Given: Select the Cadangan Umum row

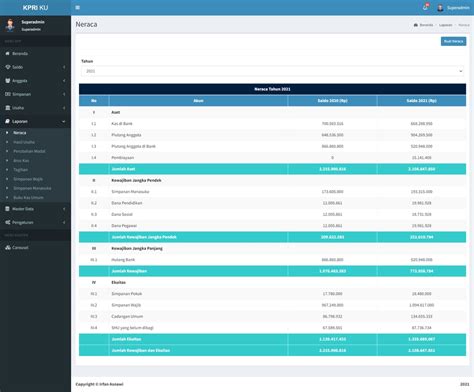Looking at the screenshot, I should point(272,316).
